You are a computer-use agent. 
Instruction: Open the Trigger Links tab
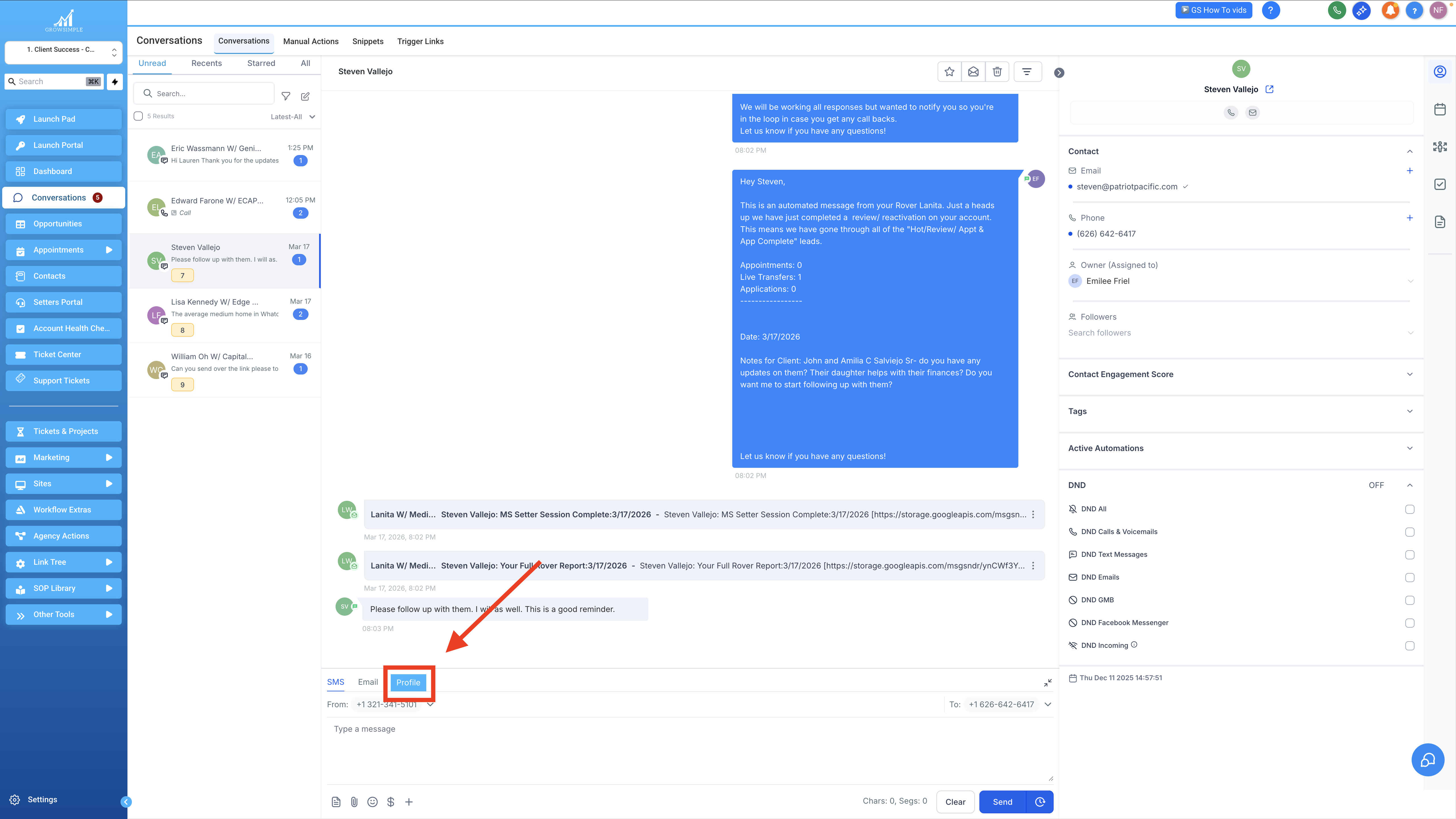pos(420,41)
